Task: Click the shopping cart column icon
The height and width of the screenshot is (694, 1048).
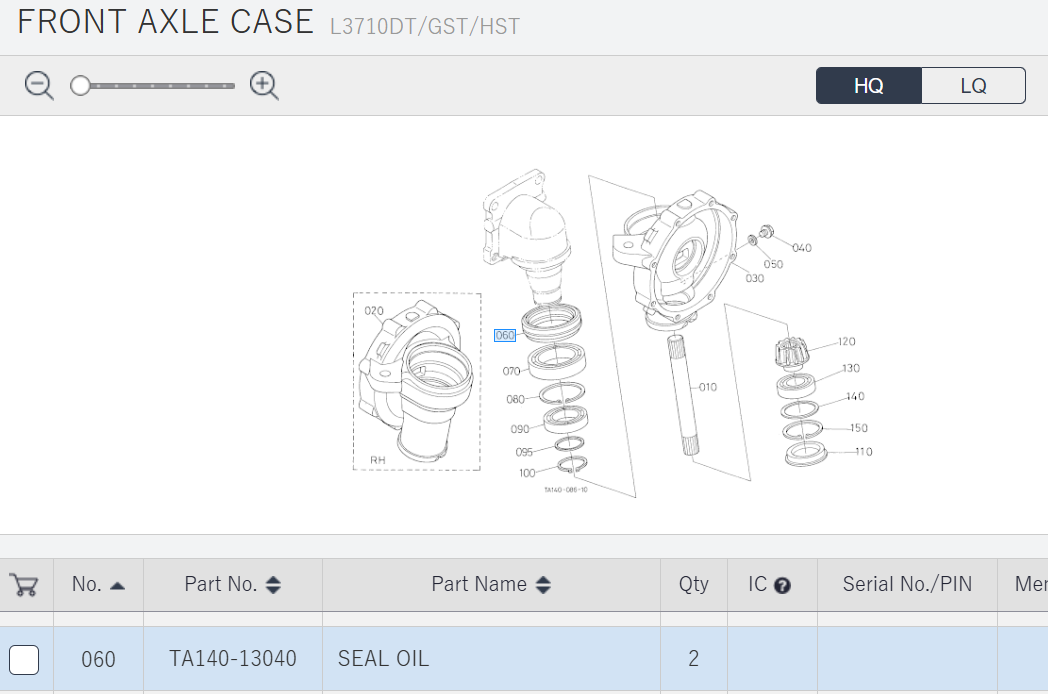Action: [x=24, y=585]
